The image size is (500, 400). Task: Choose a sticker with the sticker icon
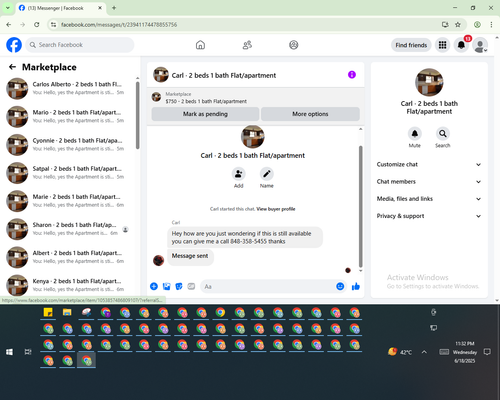[179, 286]
